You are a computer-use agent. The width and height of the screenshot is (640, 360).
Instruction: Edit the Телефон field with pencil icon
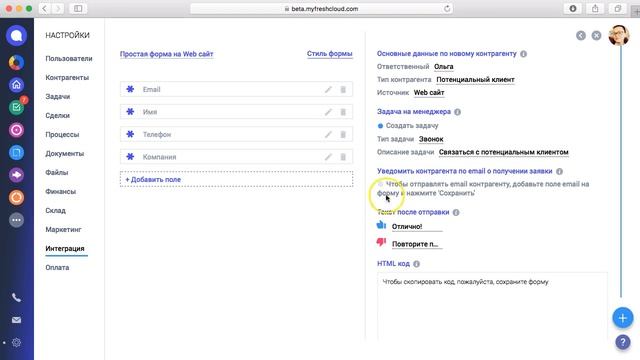coord(328,134)
